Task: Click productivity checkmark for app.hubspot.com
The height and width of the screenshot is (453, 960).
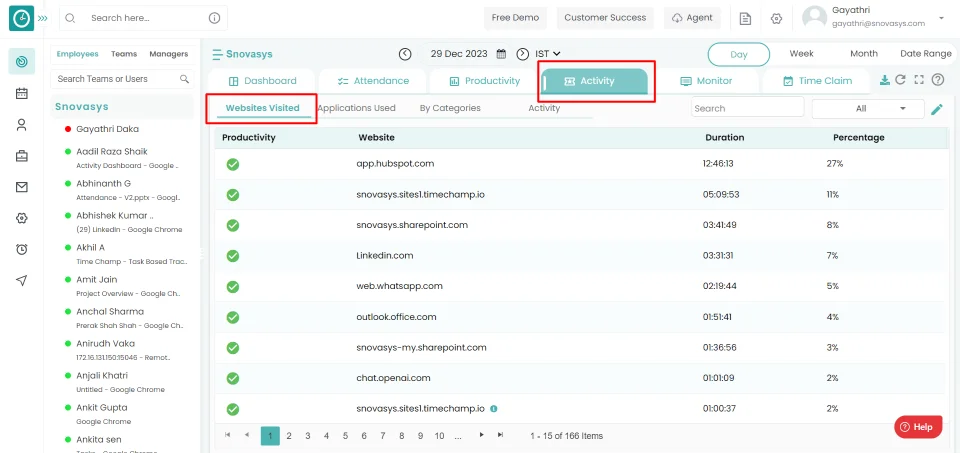Action: (x=233, y=164)
